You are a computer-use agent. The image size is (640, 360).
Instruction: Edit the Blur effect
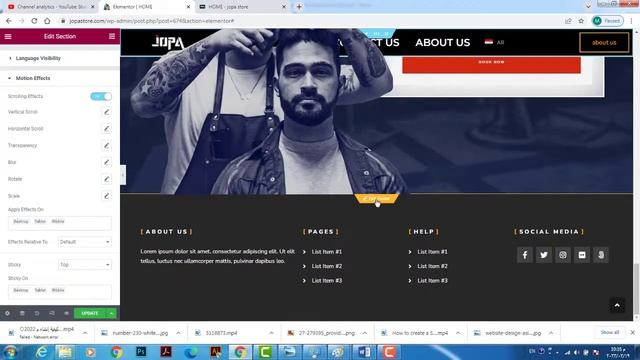(106, 162)
